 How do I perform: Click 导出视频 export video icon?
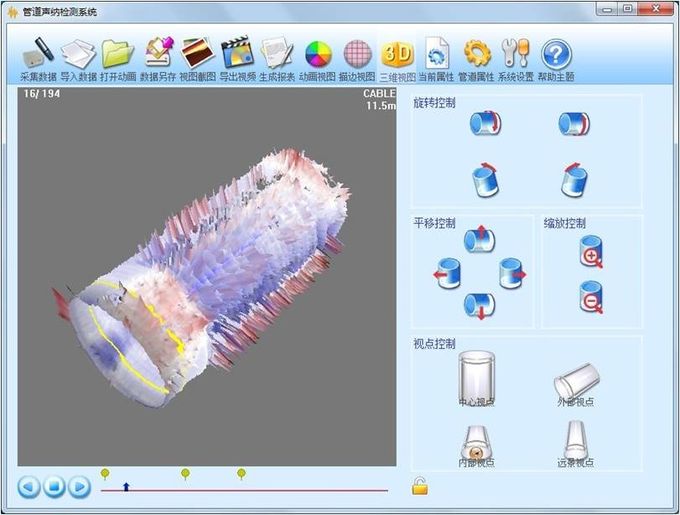[236, 54]
